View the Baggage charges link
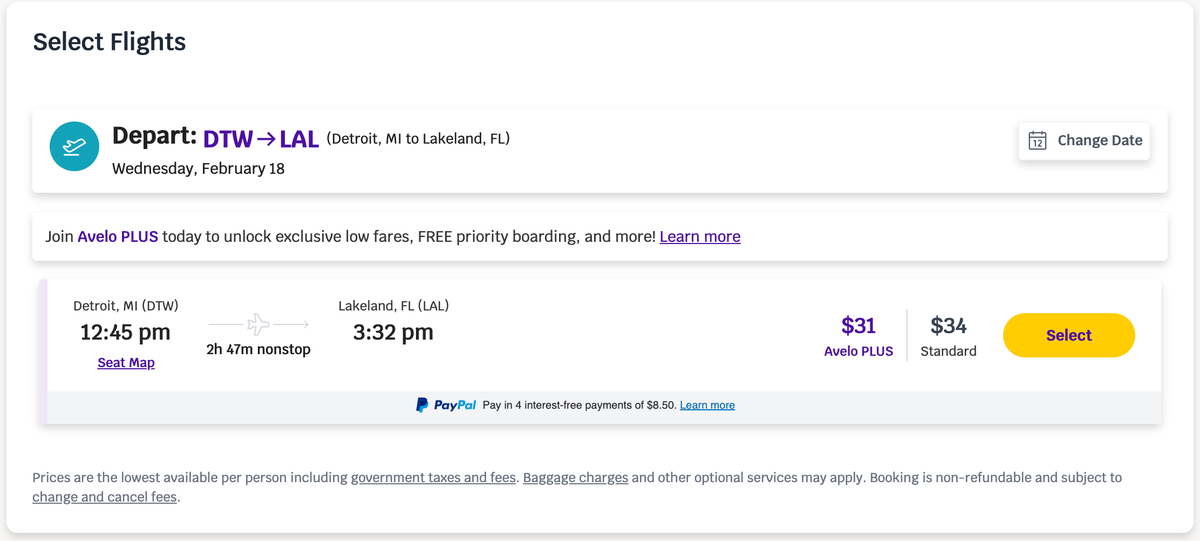The width and height of the screenshot is (1200, 541). pos(575,478)
